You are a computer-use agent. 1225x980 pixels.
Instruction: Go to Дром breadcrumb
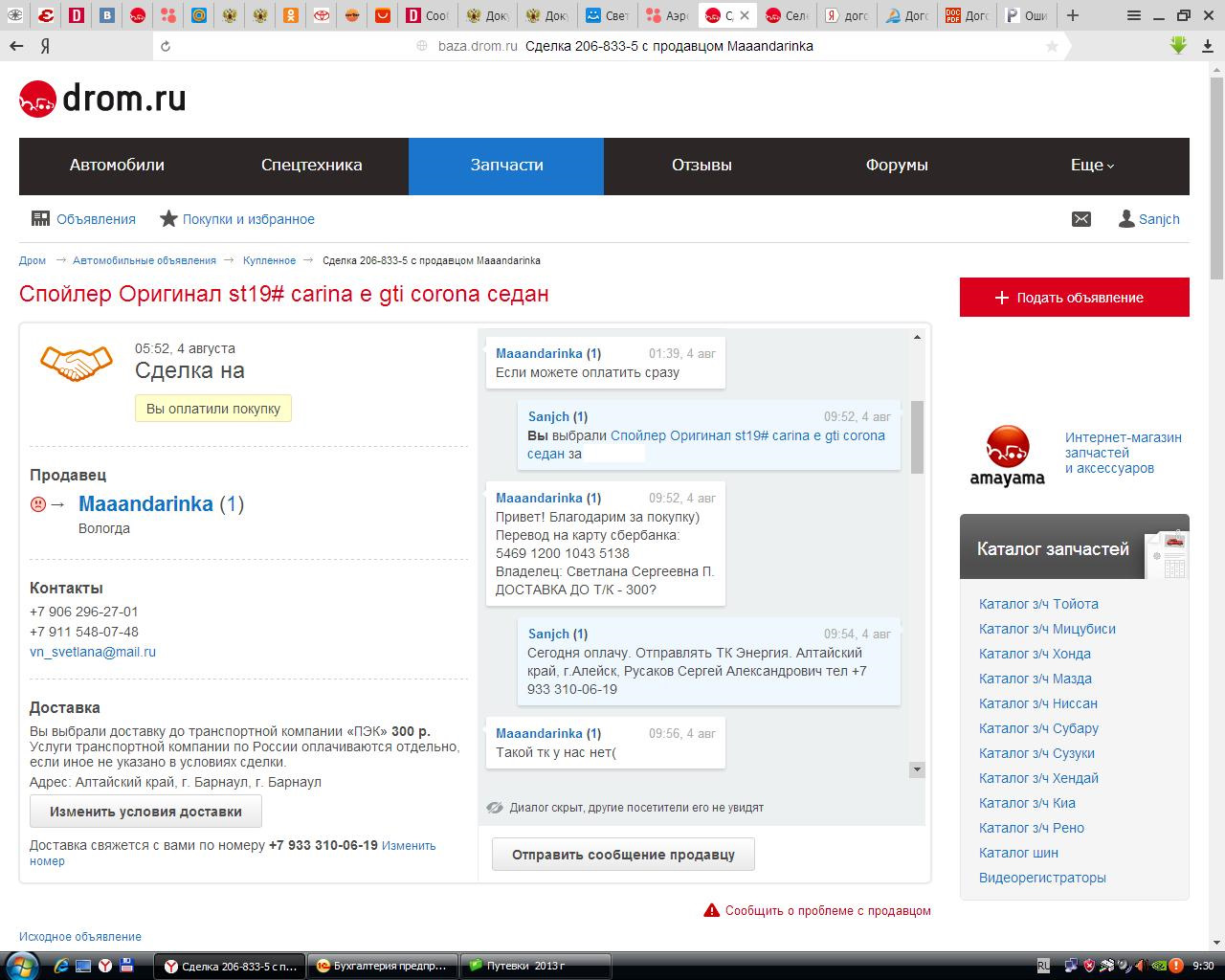33,260
